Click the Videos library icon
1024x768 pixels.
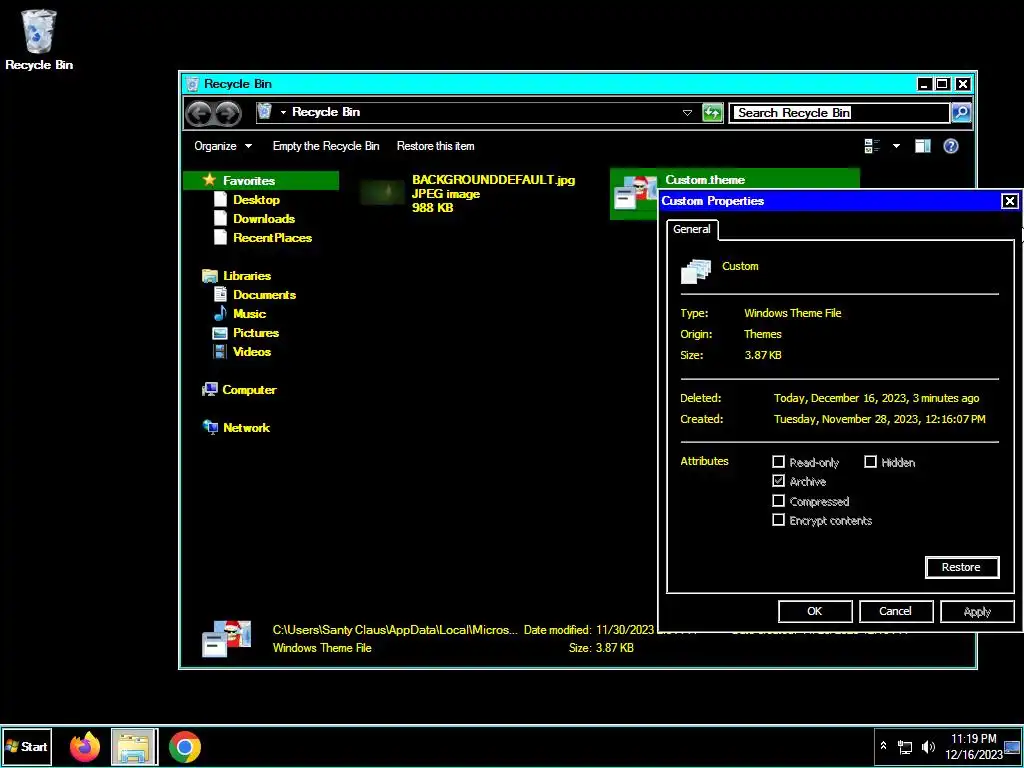click(x=220, y=352)
